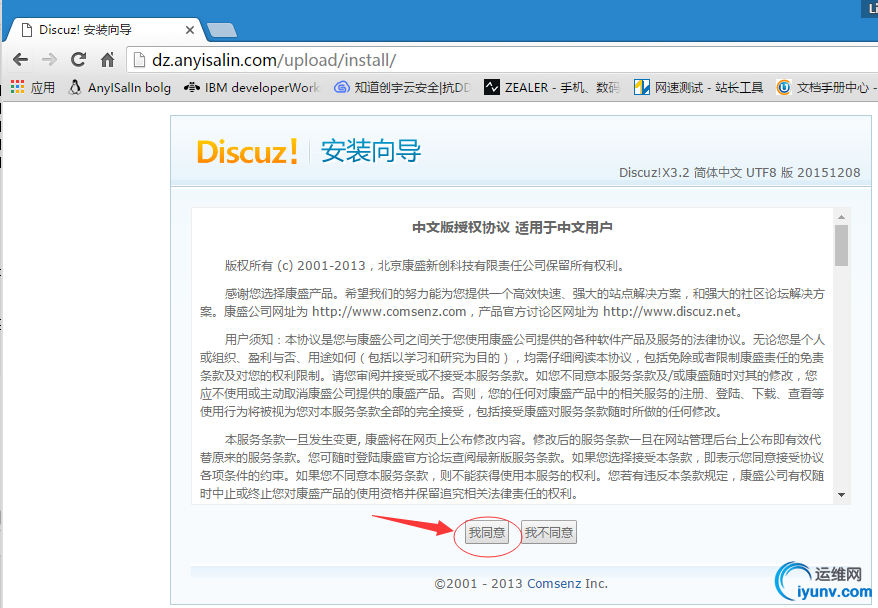Screen dimensions: 878x608
Task: Click the license scrollbar up arrow
Action: click(x=841, y=217)
